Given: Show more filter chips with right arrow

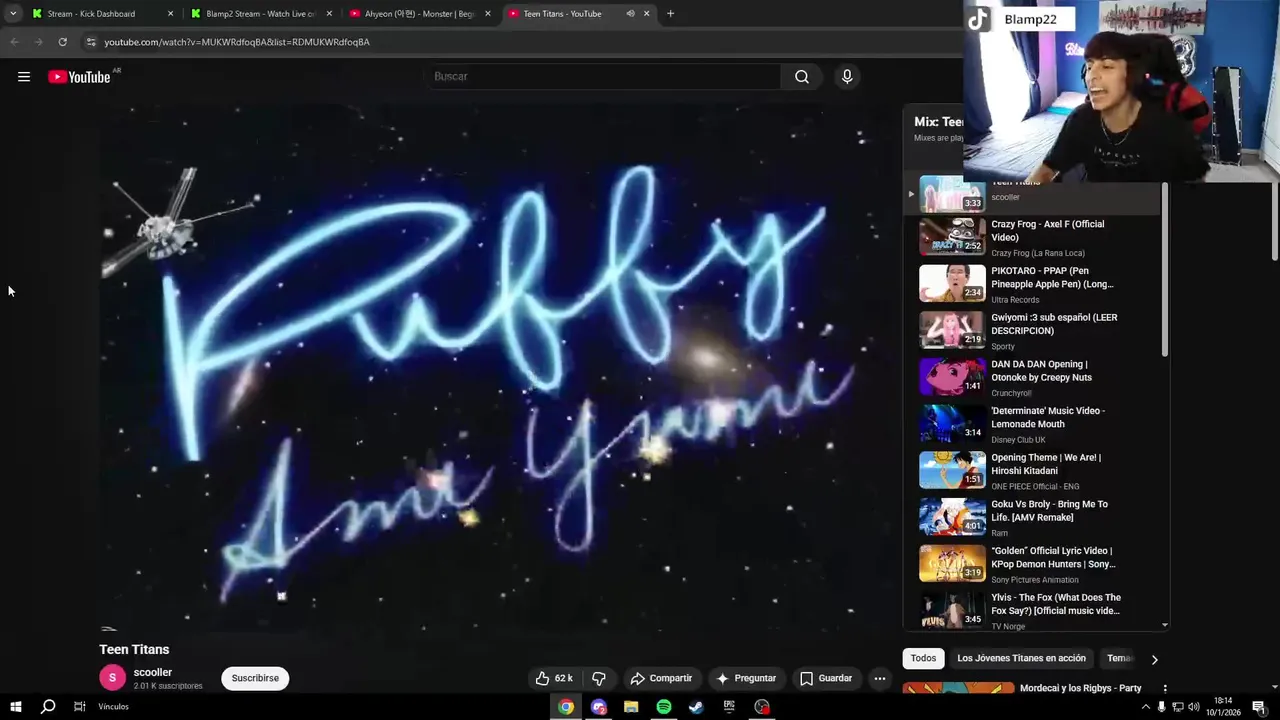Looking at the screenshot, I should point(1154,659).
